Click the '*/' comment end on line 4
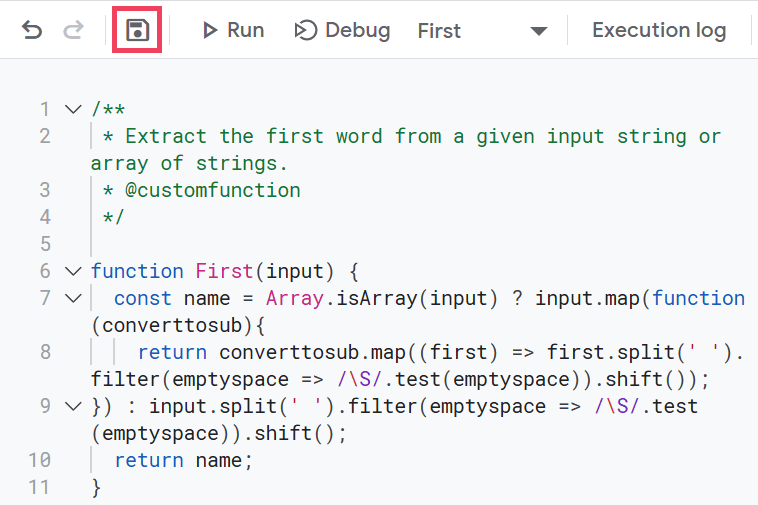The width and height of the screenshot is (758, 505). pos(114,217)
